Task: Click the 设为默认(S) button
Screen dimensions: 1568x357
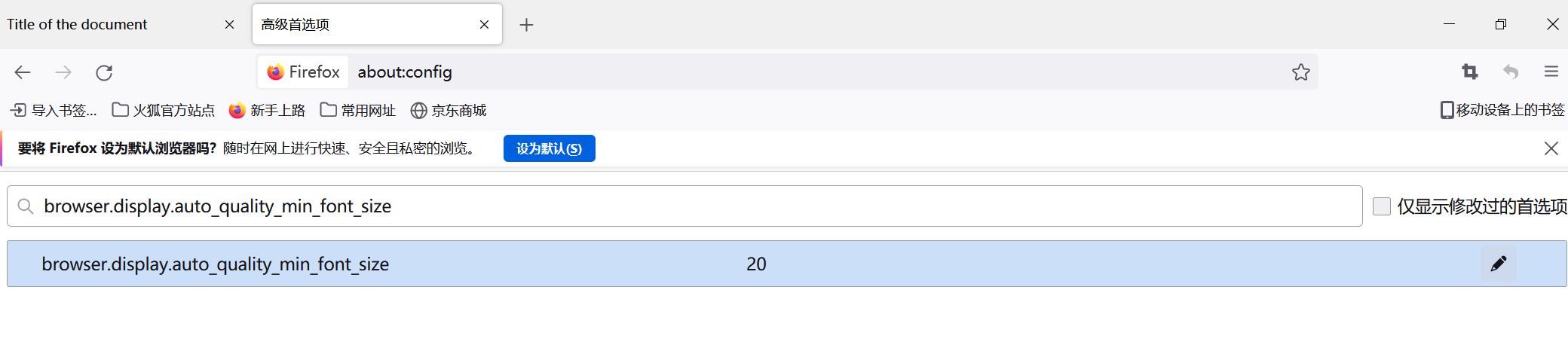Action: pyautogui.click(x=550, y=148)
